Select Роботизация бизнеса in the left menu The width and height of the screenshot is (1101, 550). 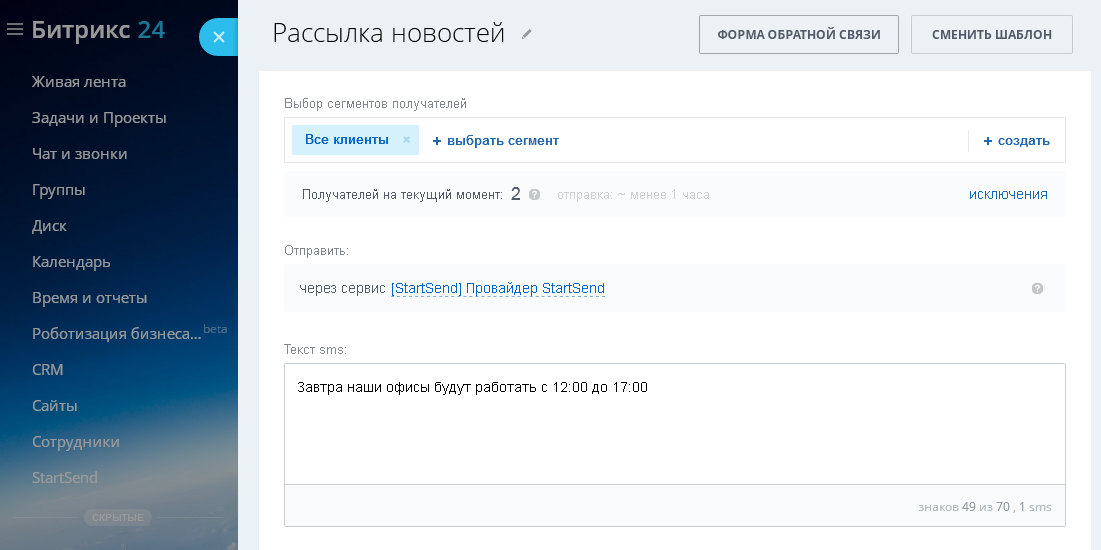pos(117,334)
